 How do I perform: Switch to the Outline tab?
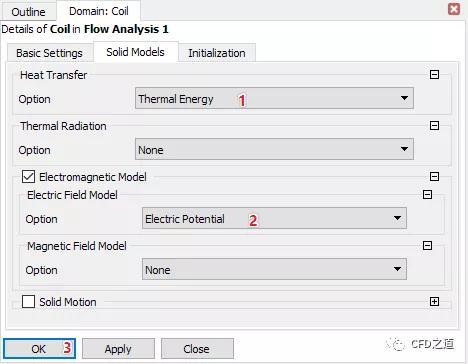[28, 12]
